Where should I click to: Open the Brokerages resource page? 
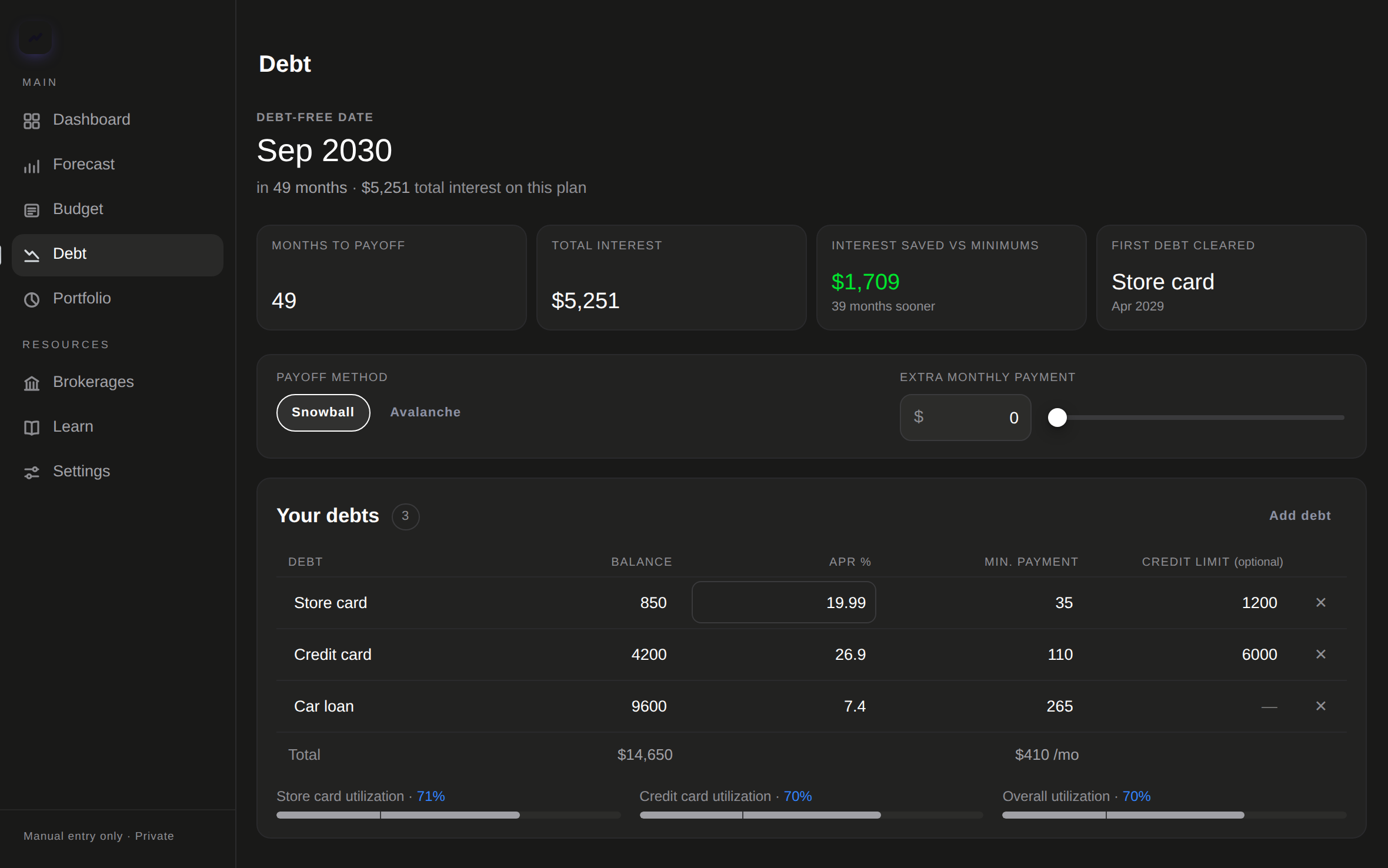pyautogui.click(x=118, y=382)
